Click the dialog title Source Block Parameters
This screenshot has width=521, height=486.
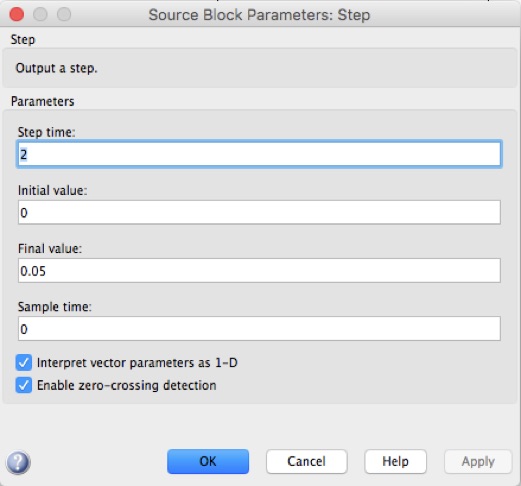tap(259, 15)
